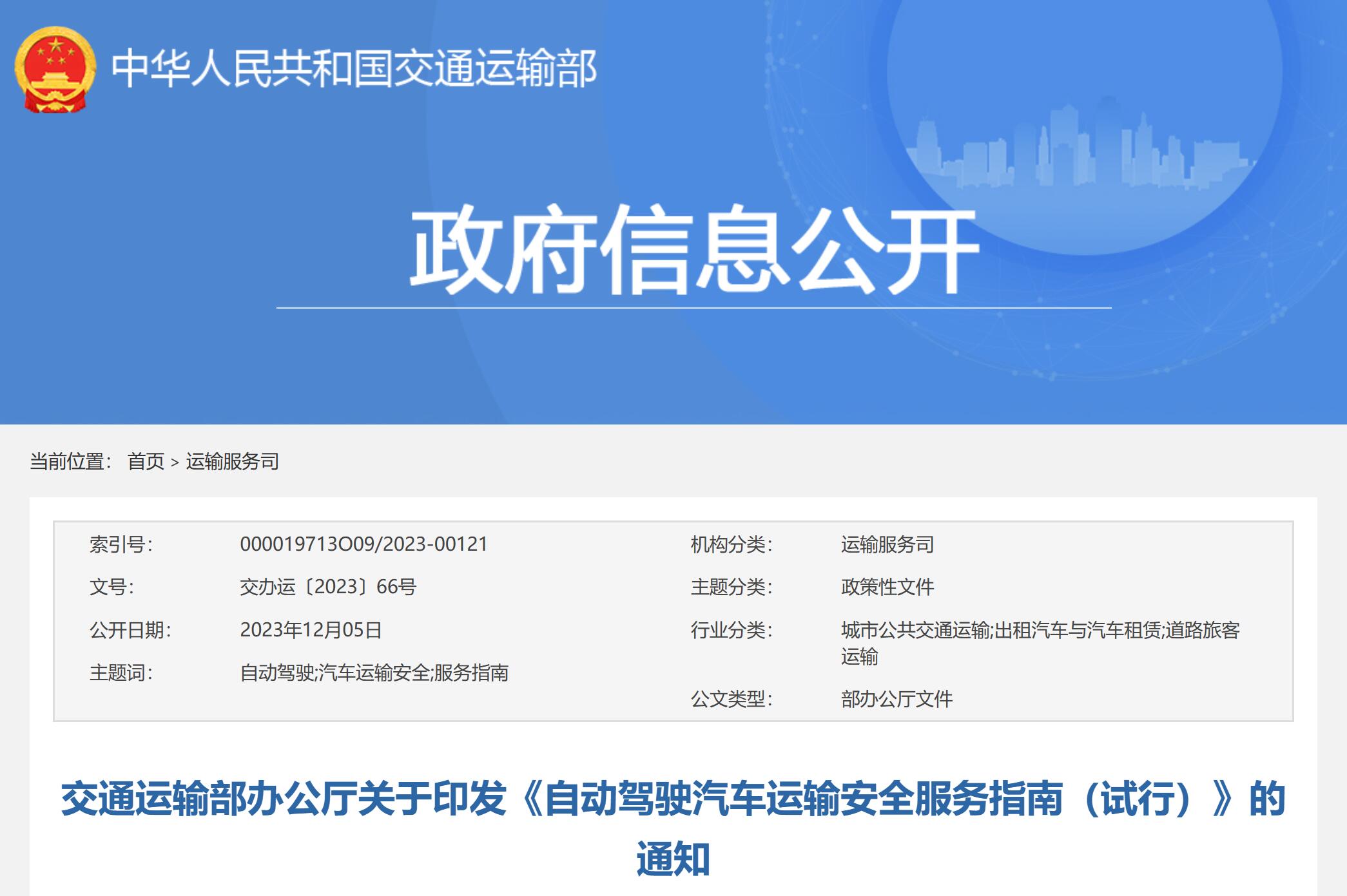Click the 公开日期 field label

point(131,630)
